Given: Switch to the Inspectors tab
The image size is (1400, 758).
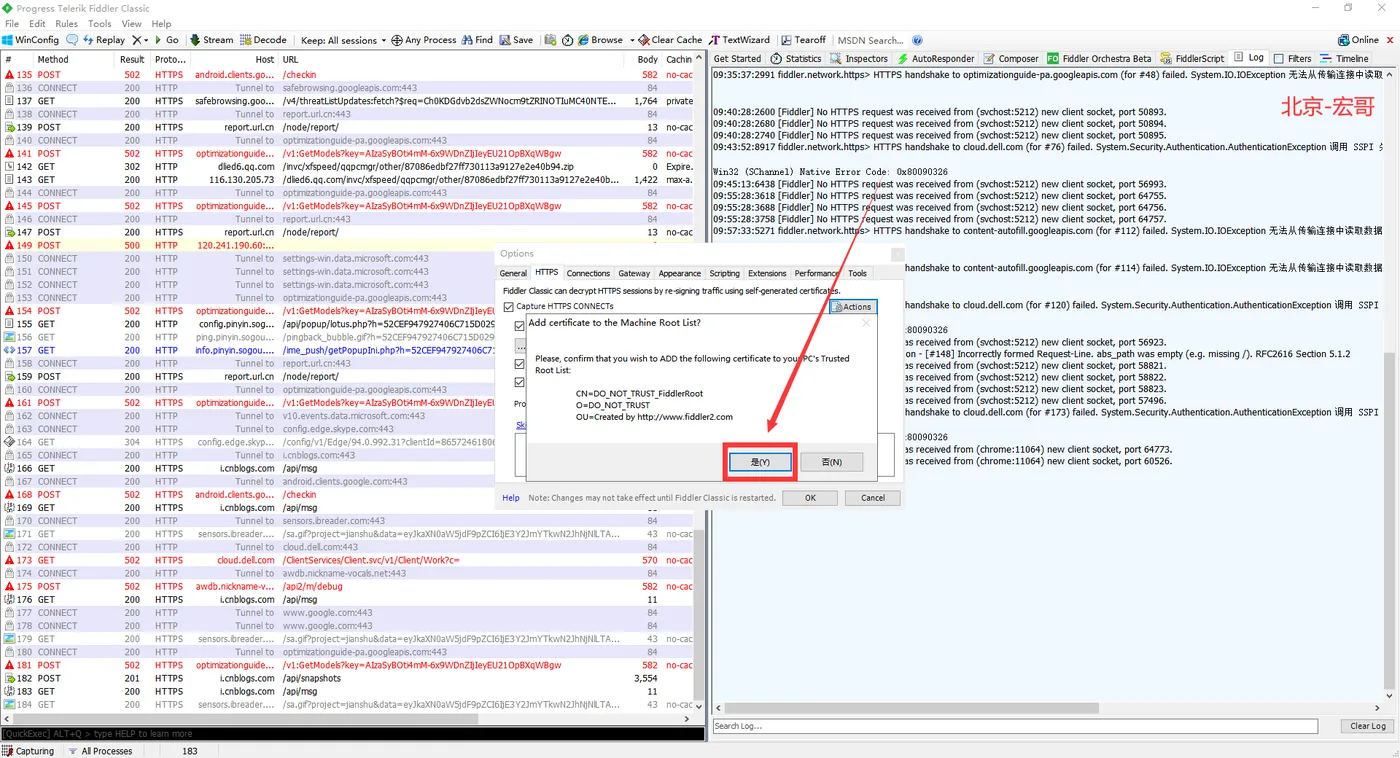Looking at the screenshot, I should tap(859, 59).
